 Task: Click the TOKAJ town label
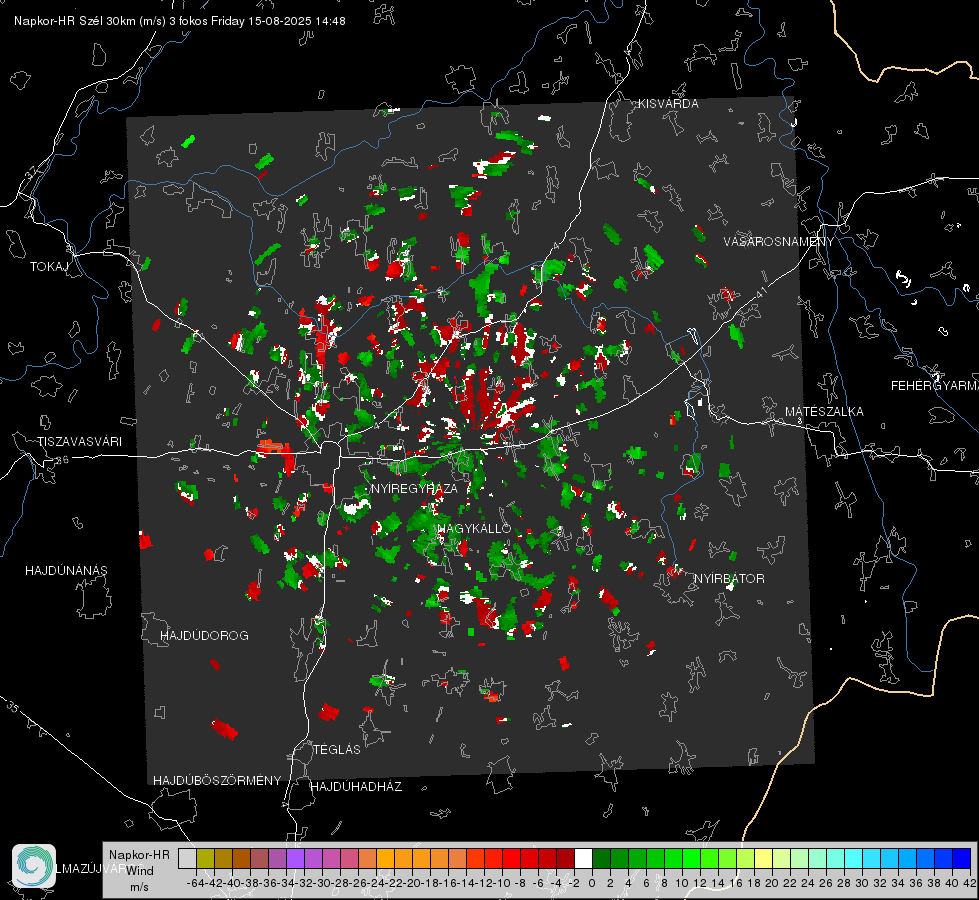(x=49, y=267)
